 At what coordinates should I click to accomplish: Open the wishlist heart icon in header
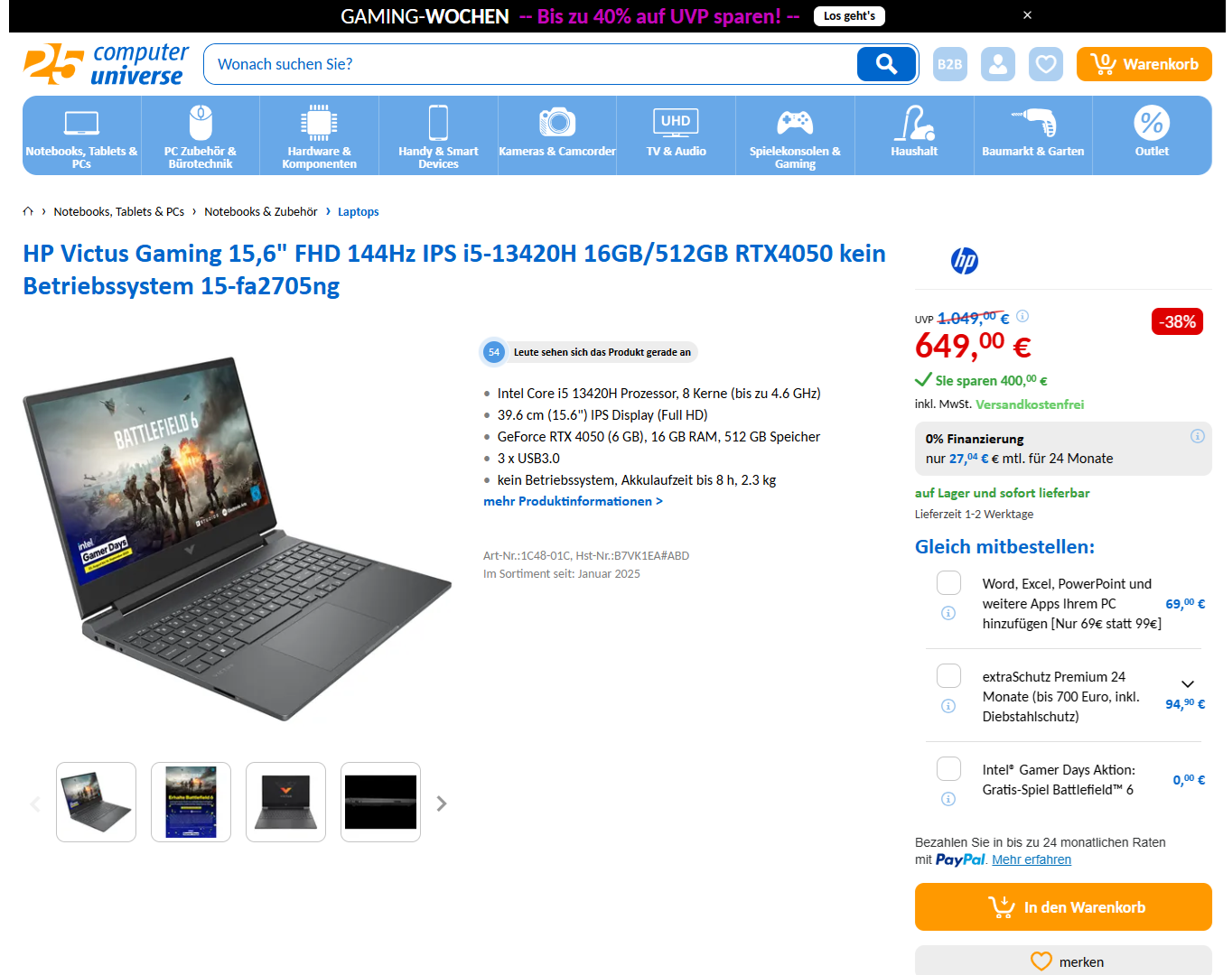[1046, 64]
